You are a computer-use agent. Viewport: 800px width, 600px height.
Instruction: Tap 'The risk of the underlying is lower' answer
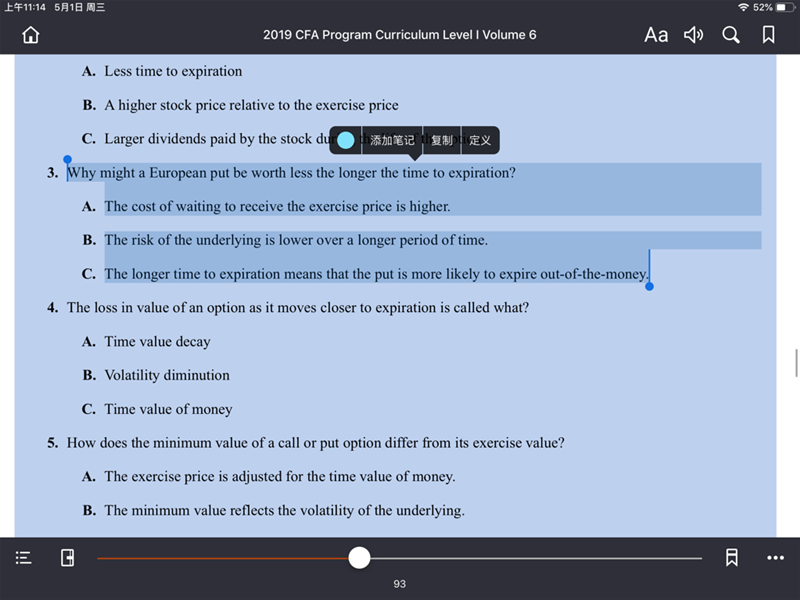tap(296, 240)
